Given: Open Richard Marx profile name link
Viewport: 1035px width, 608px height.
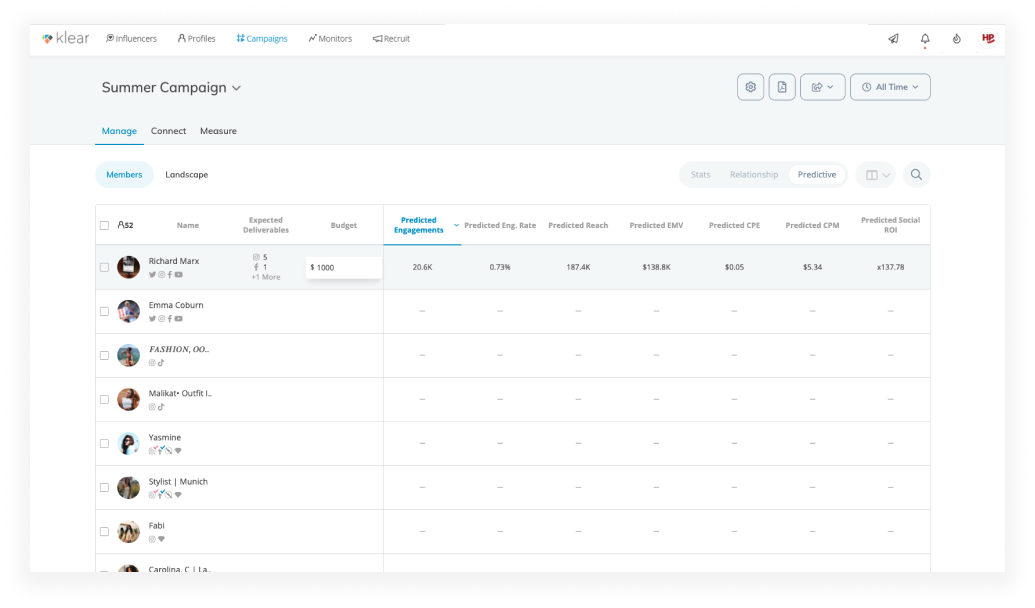Looking at the screenshot, I should 174,261.
